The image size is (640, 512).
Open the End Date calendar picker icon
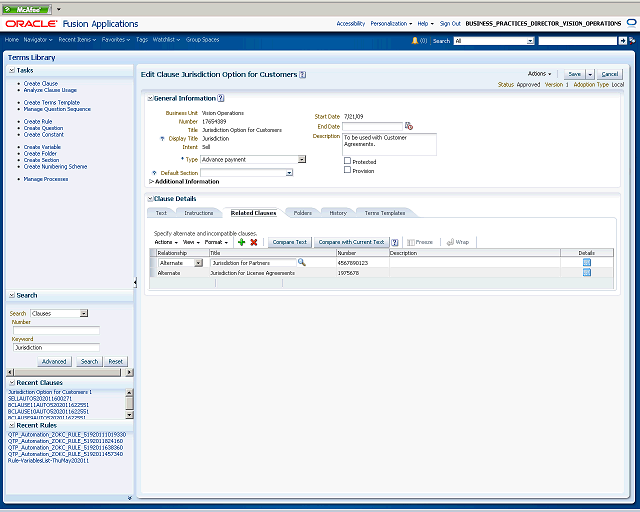[x=409, y=126]
